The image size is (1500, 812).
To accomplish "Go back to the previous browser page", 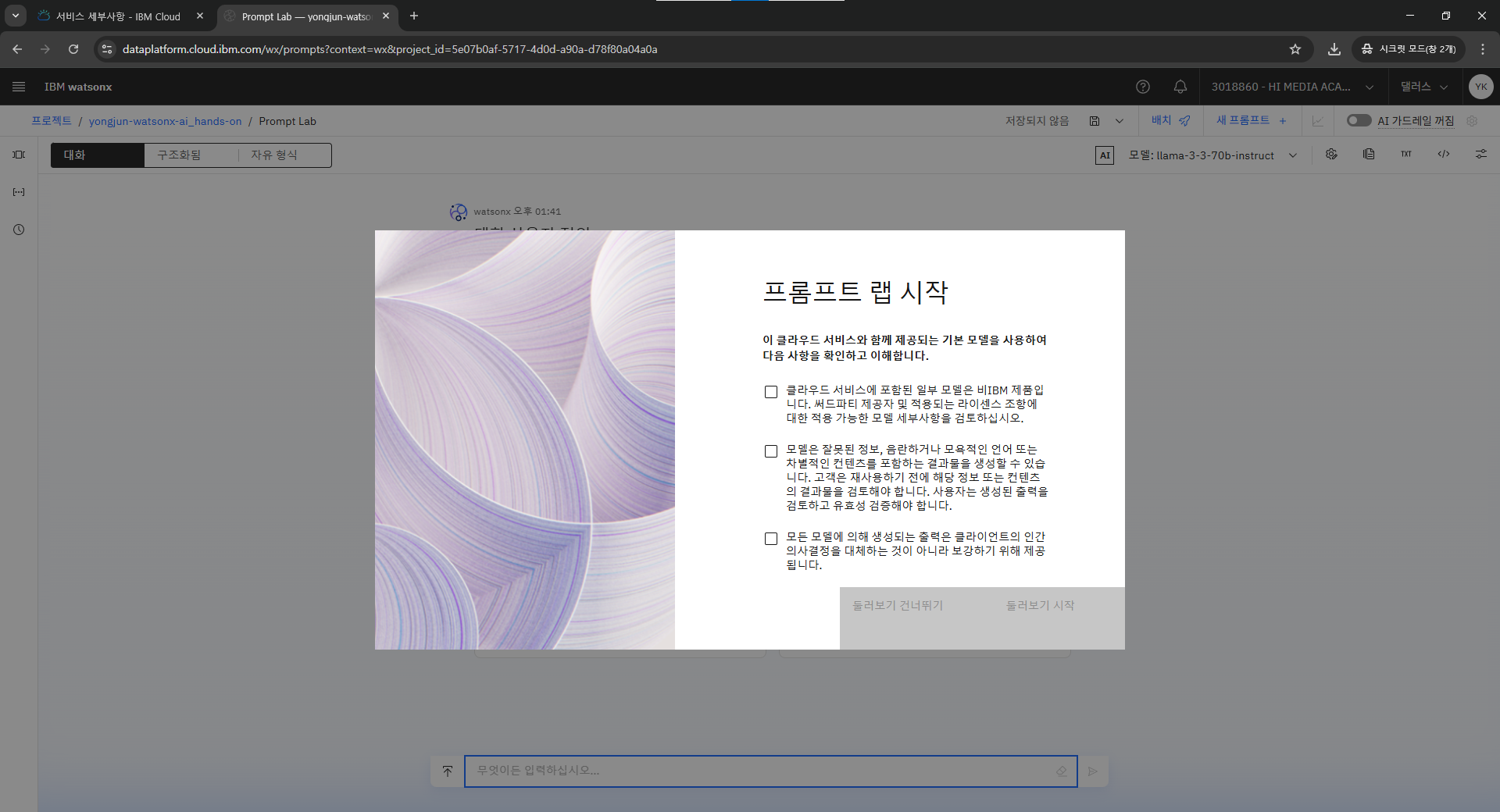I will point(17,49).
